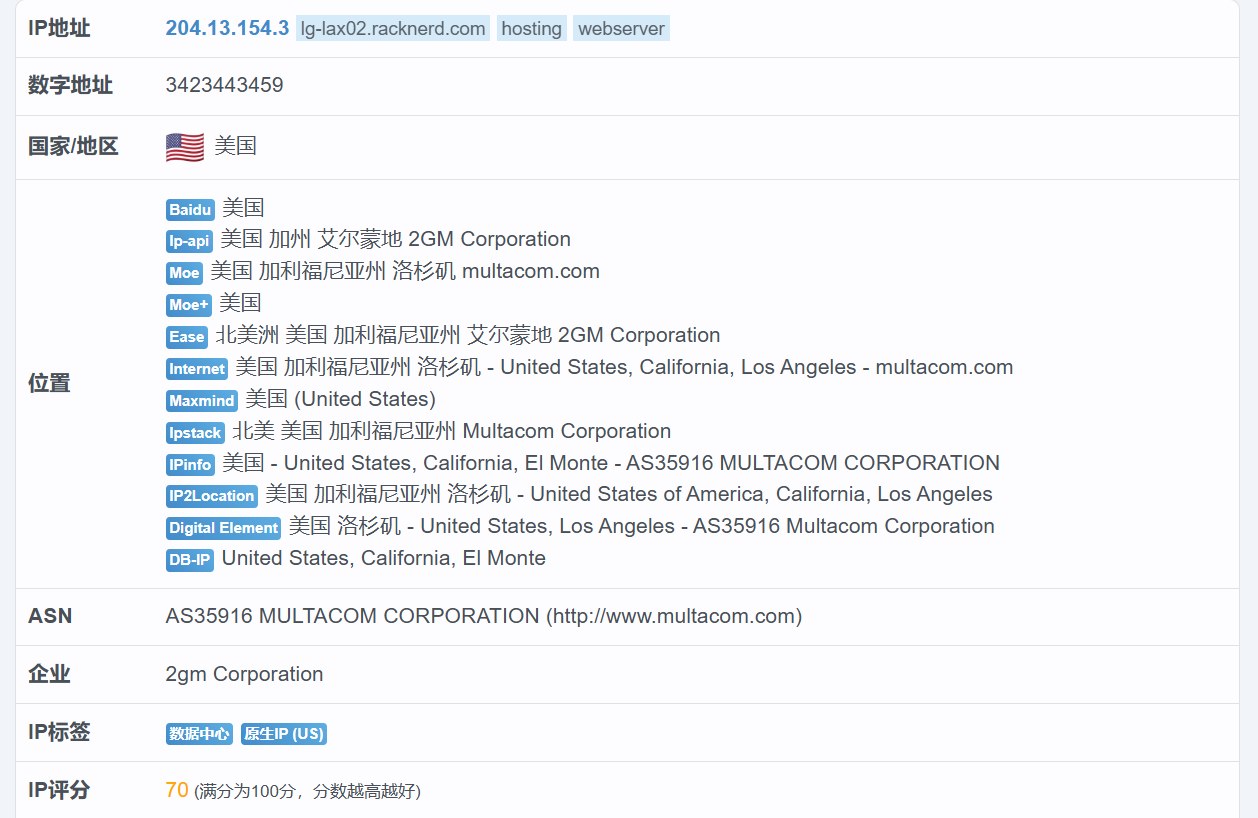The width and height of the screenshot is (1258, 818).
Task: Click the 企业 row label
Action: point(49,674)
